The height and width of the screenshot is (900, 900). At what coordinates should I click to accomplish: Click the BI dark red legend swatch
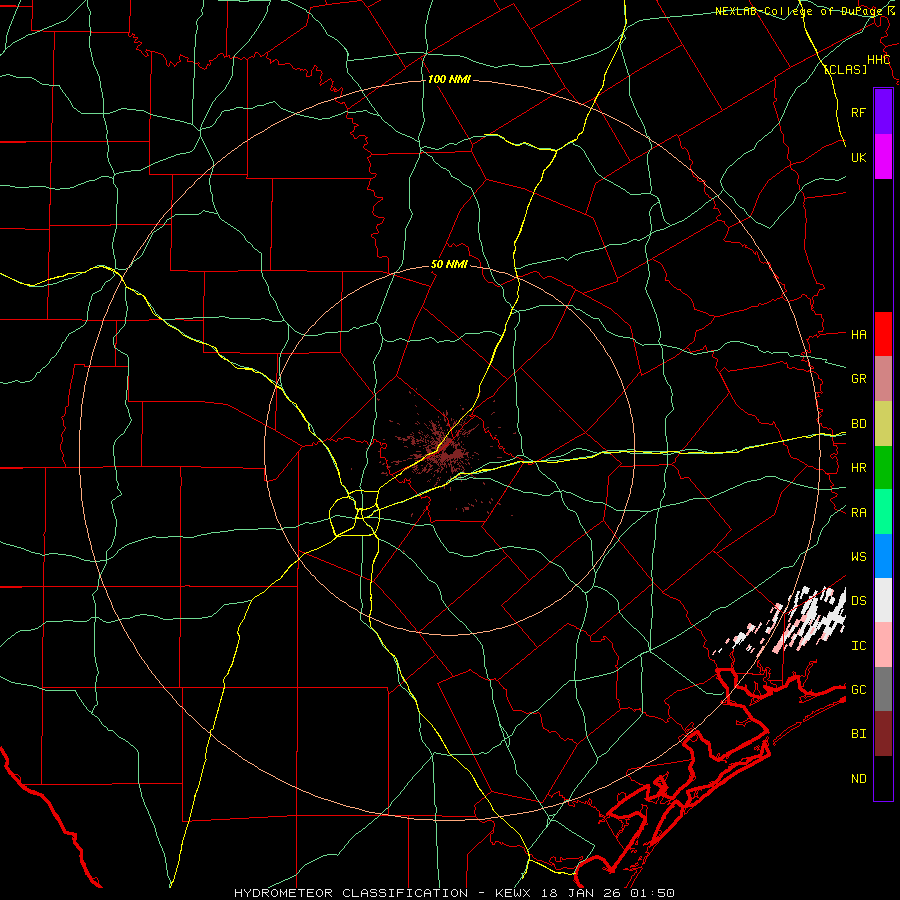click(x=883, y=734)
